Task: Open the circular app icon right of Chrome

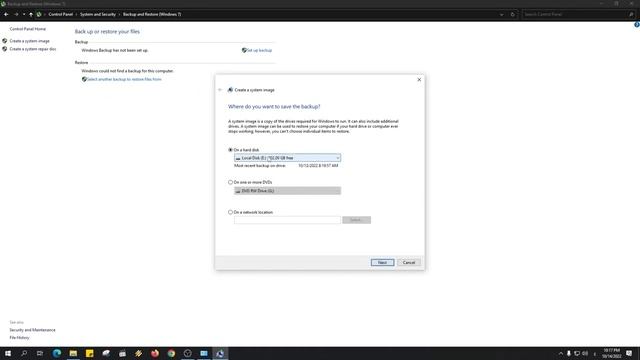Action: pos(187,353)
